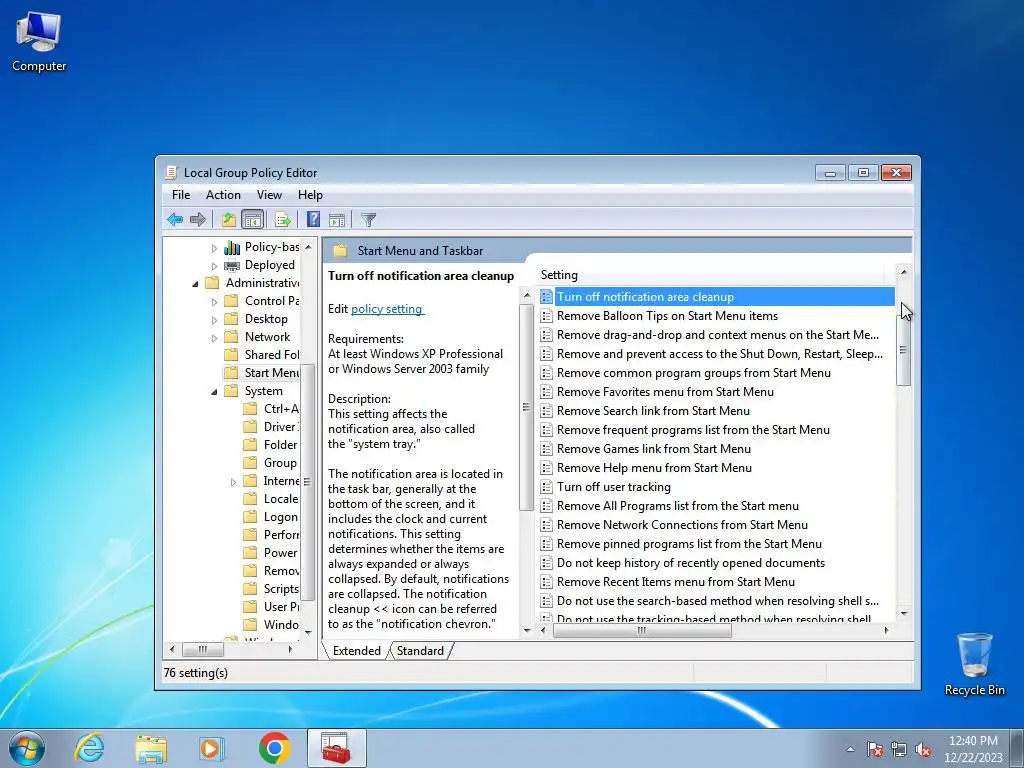Open Windows Media Player from the taskbar
Image resolution: width=1024 pixels, height=768 pixels.
(212, 748)
